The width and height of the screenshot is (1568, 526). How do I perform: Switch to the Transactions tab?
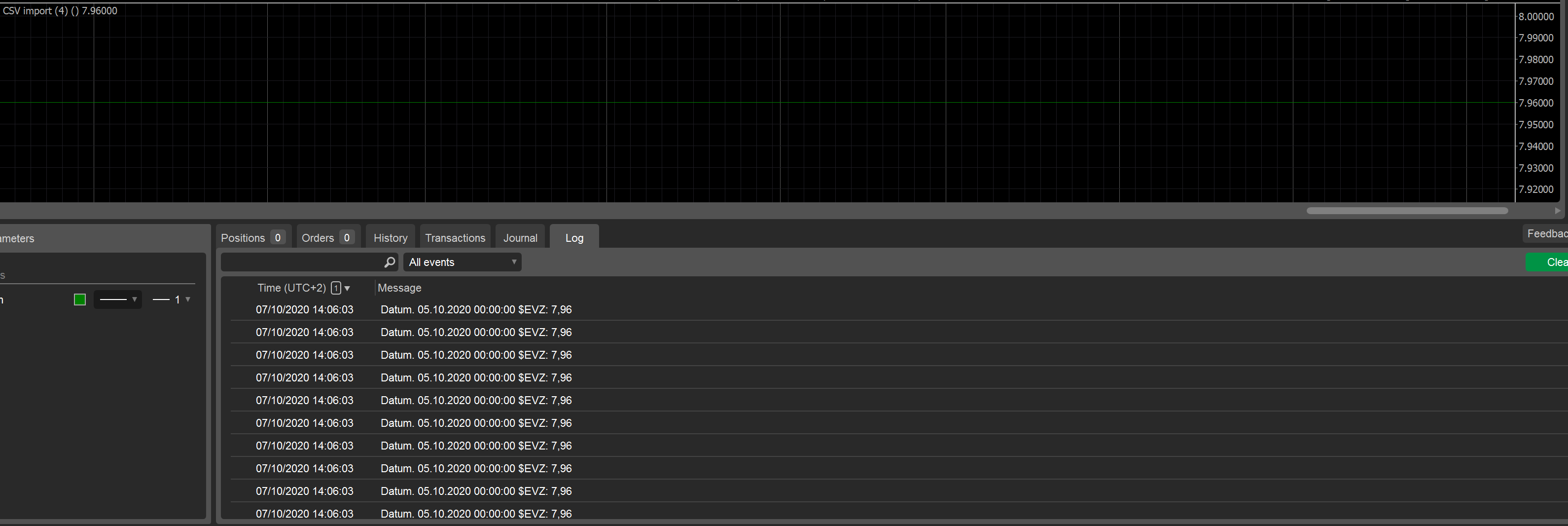click(x=455, y=237)
